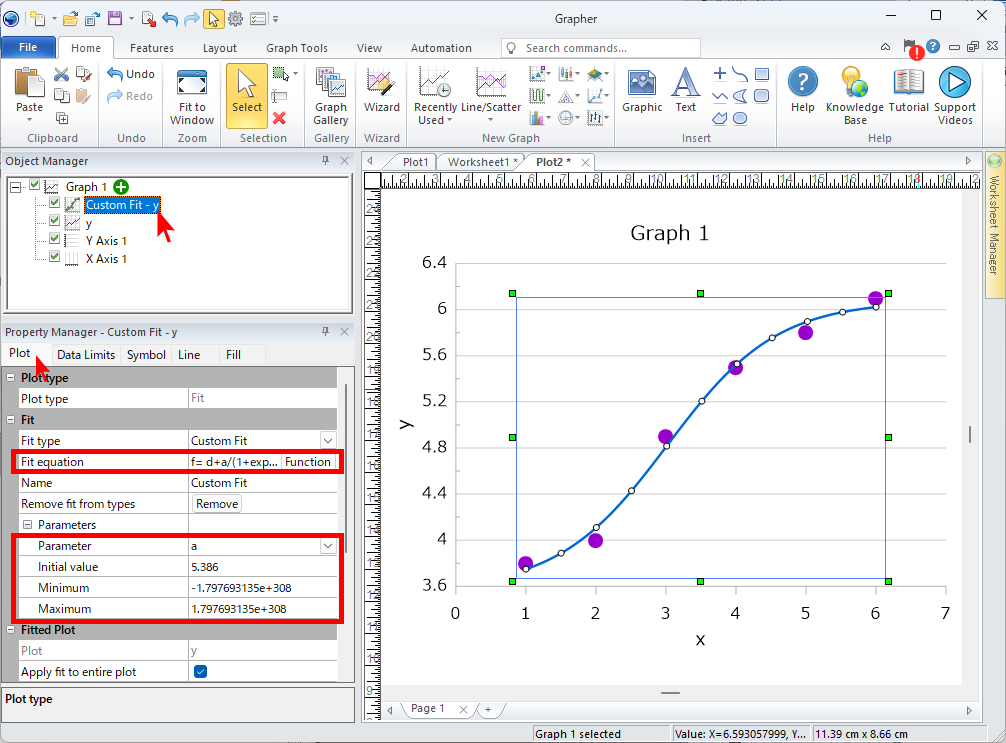The height and width of the screenshot is (743, 1006).
Task: Open the Parameter dropdown
Action: coord(327,546)
